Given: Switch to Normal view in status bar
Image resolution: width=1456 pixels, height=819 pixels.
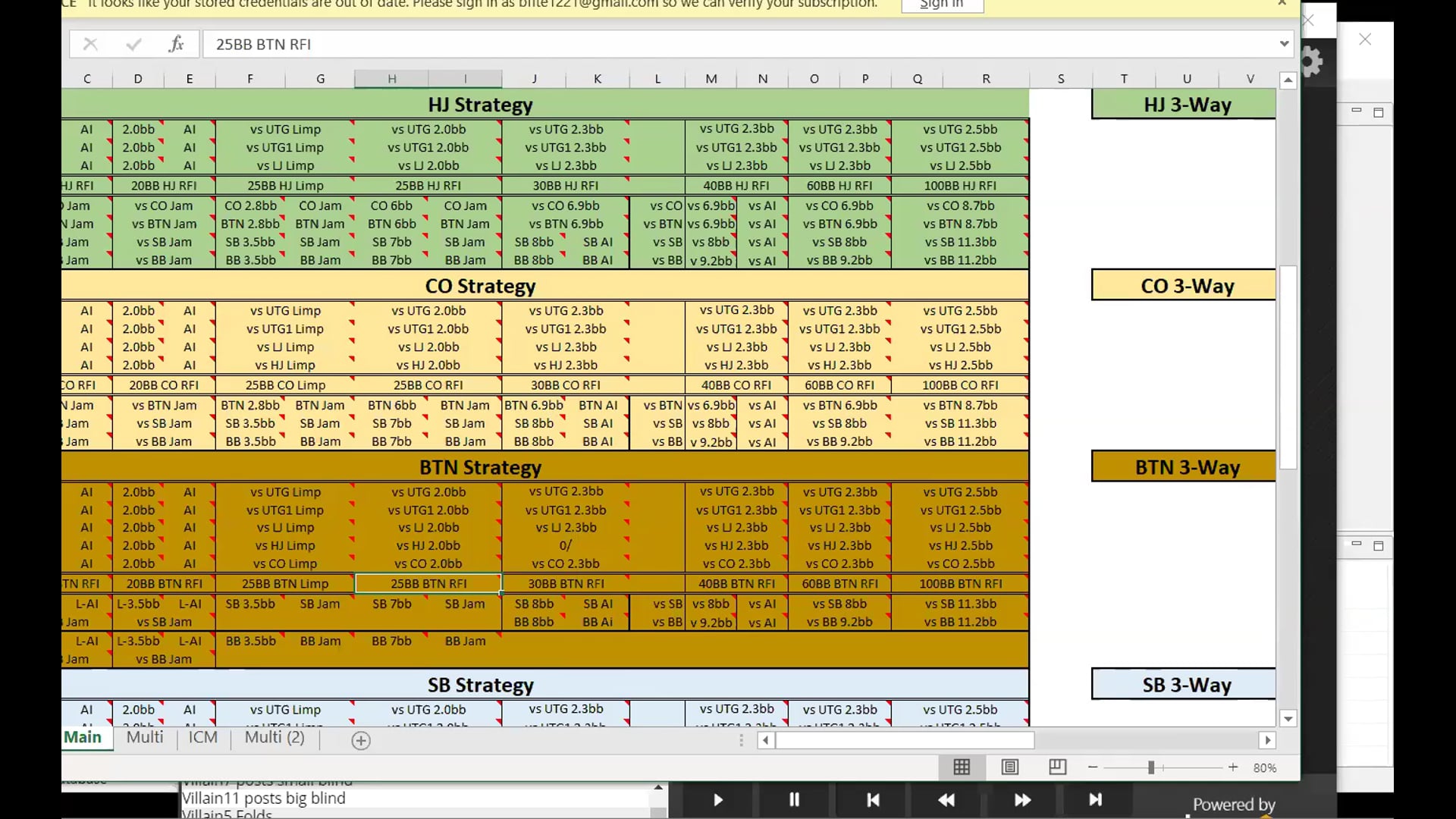Looking at the screenshot, I should 962,767.
